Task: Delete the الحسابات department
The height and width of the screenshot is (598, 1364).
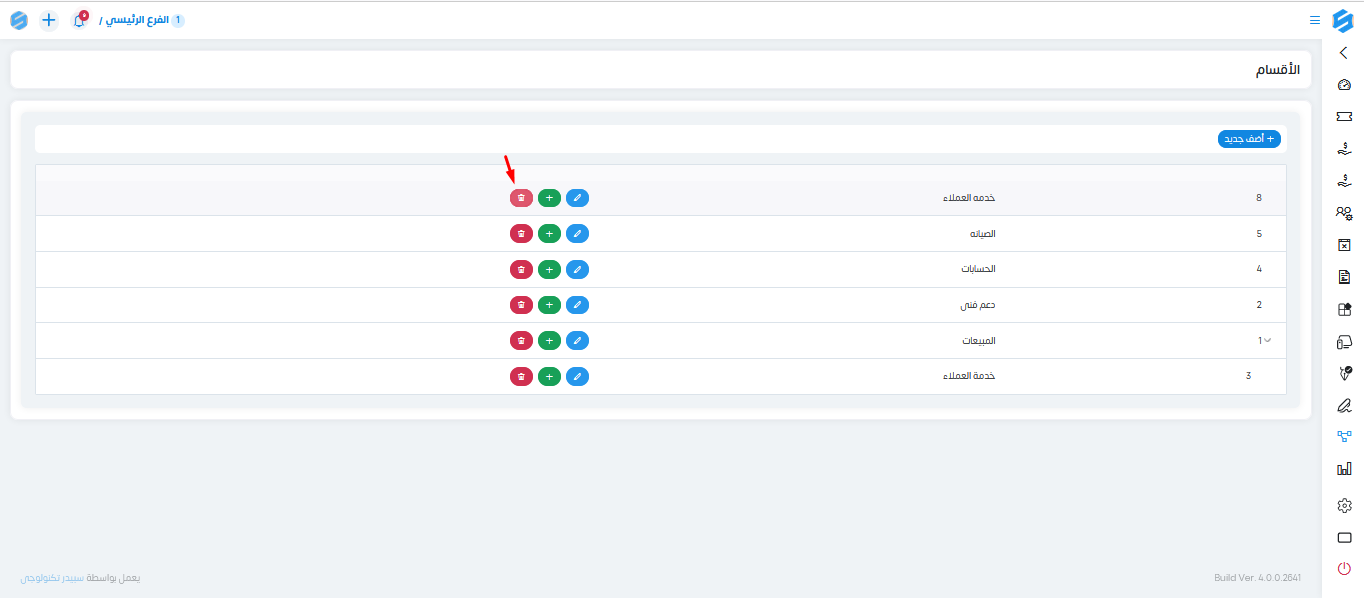Action: coord(521,269)
